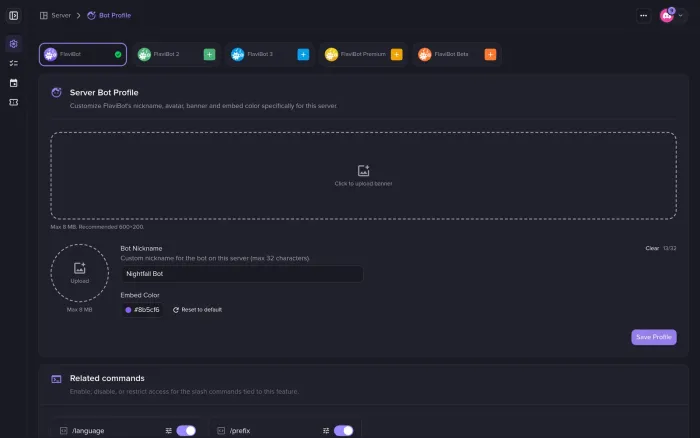The image size is (700, 438).
Task: Toggle the /prefix command switch
Action: tap(343, 430)
